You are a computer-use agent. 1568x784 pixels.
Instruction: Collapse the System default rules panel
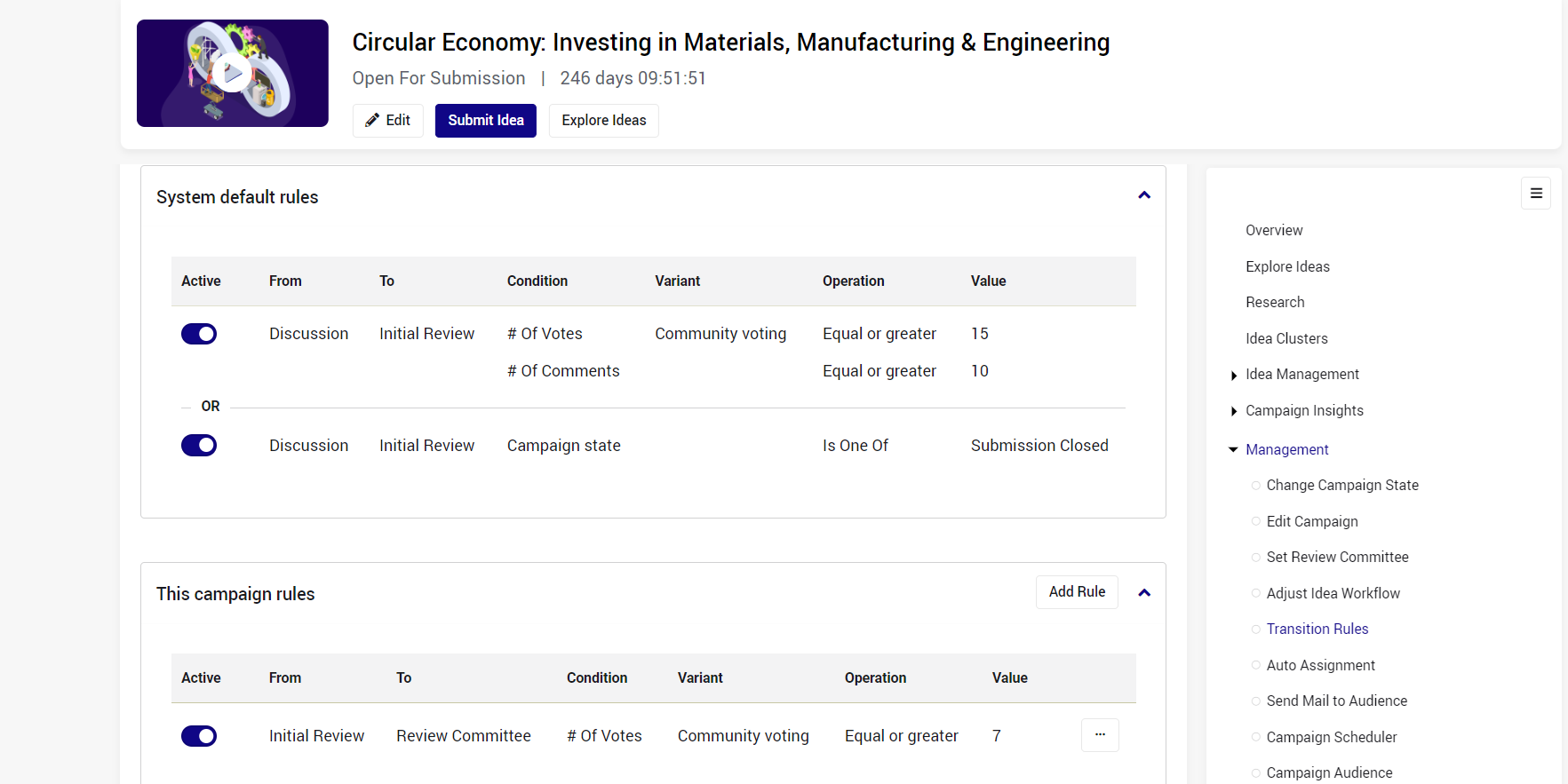click(x=1144, y=195)
